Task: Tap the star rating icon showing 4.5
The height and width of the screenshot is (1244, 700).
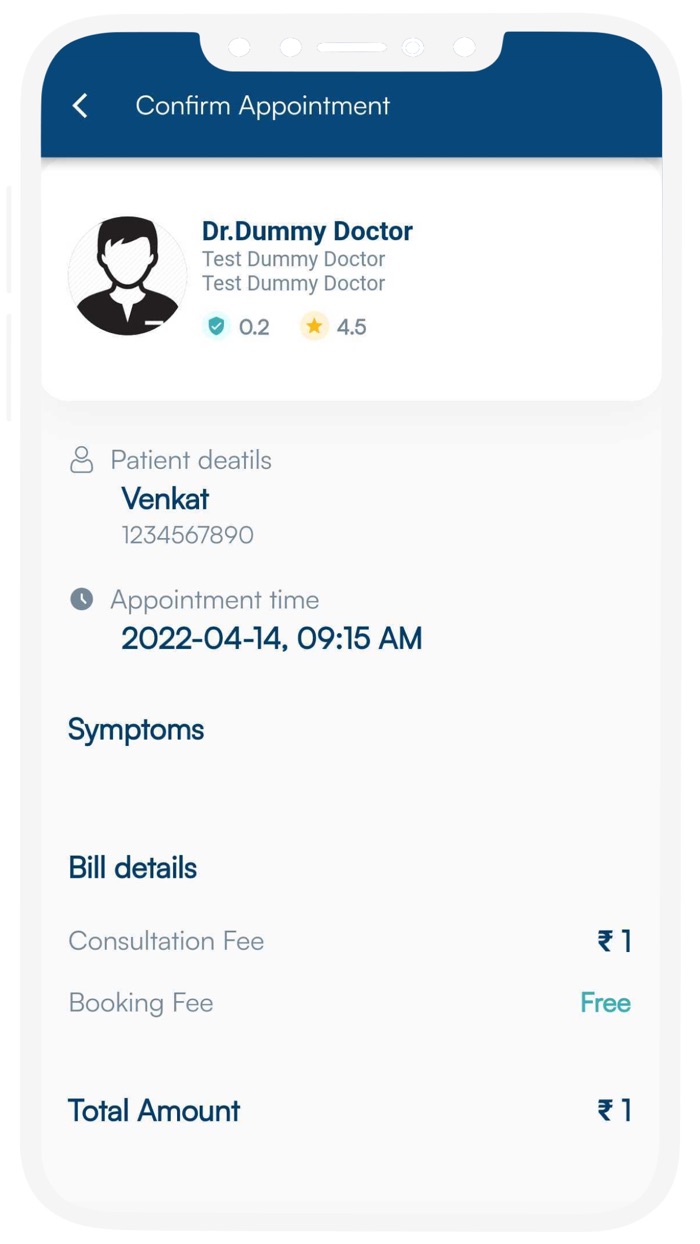Action: (313, 326)
